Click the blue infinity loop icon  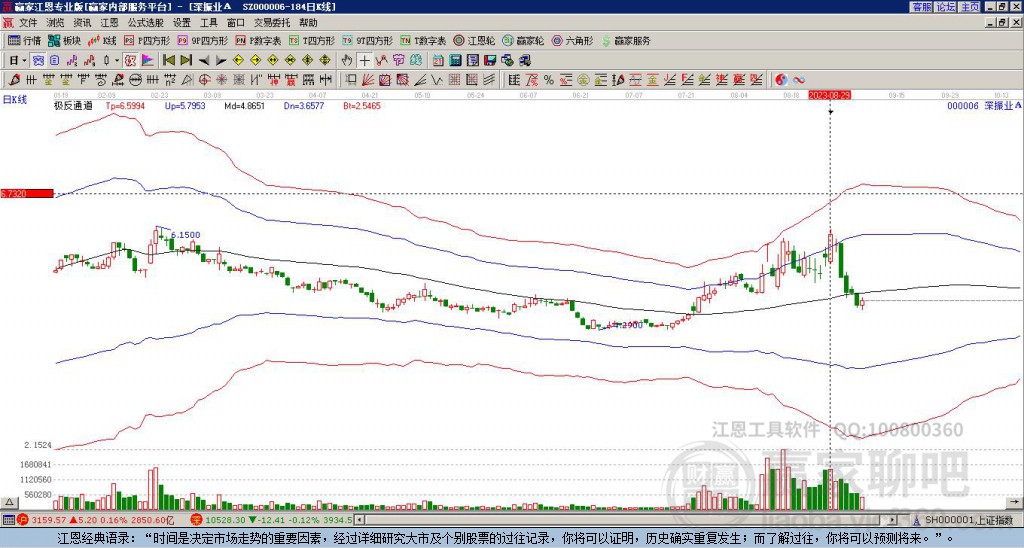799,80
